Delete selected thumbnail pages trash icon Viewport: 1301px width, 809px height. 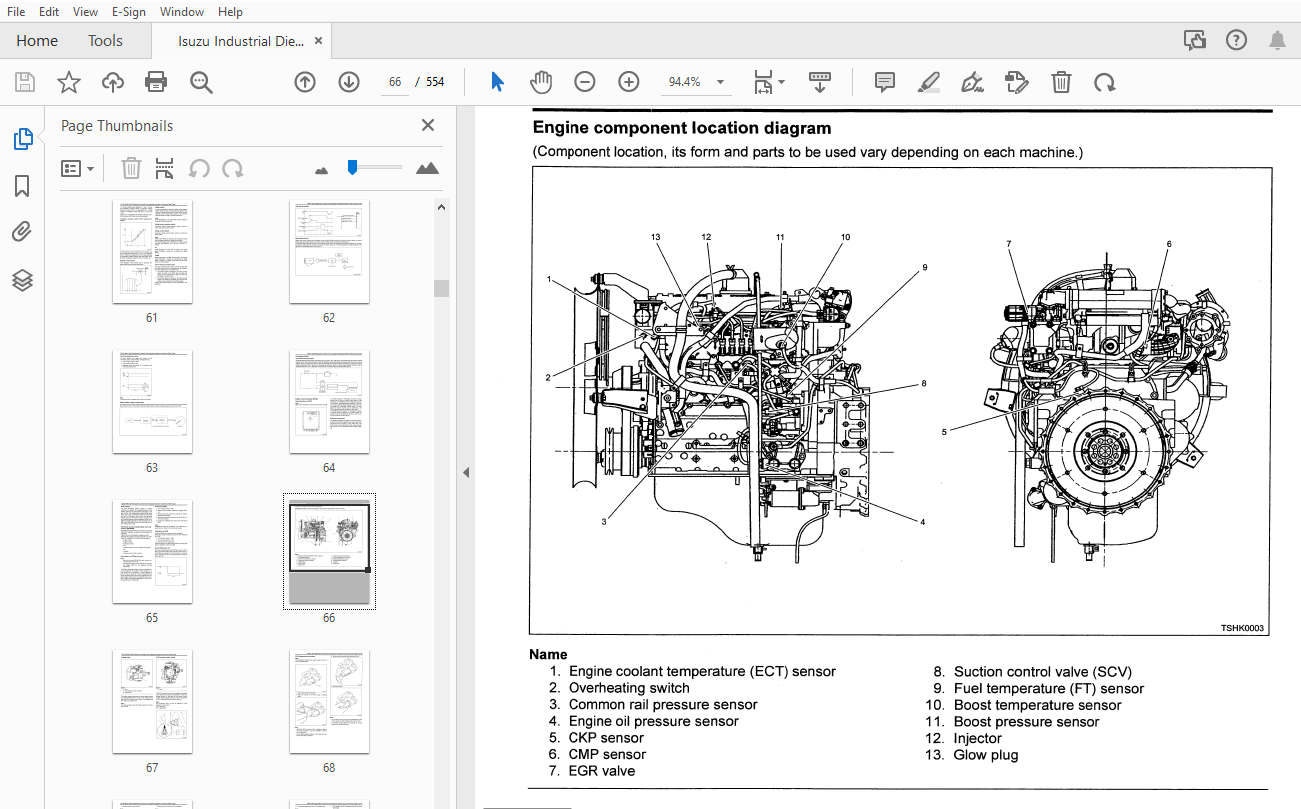point(131,168)
